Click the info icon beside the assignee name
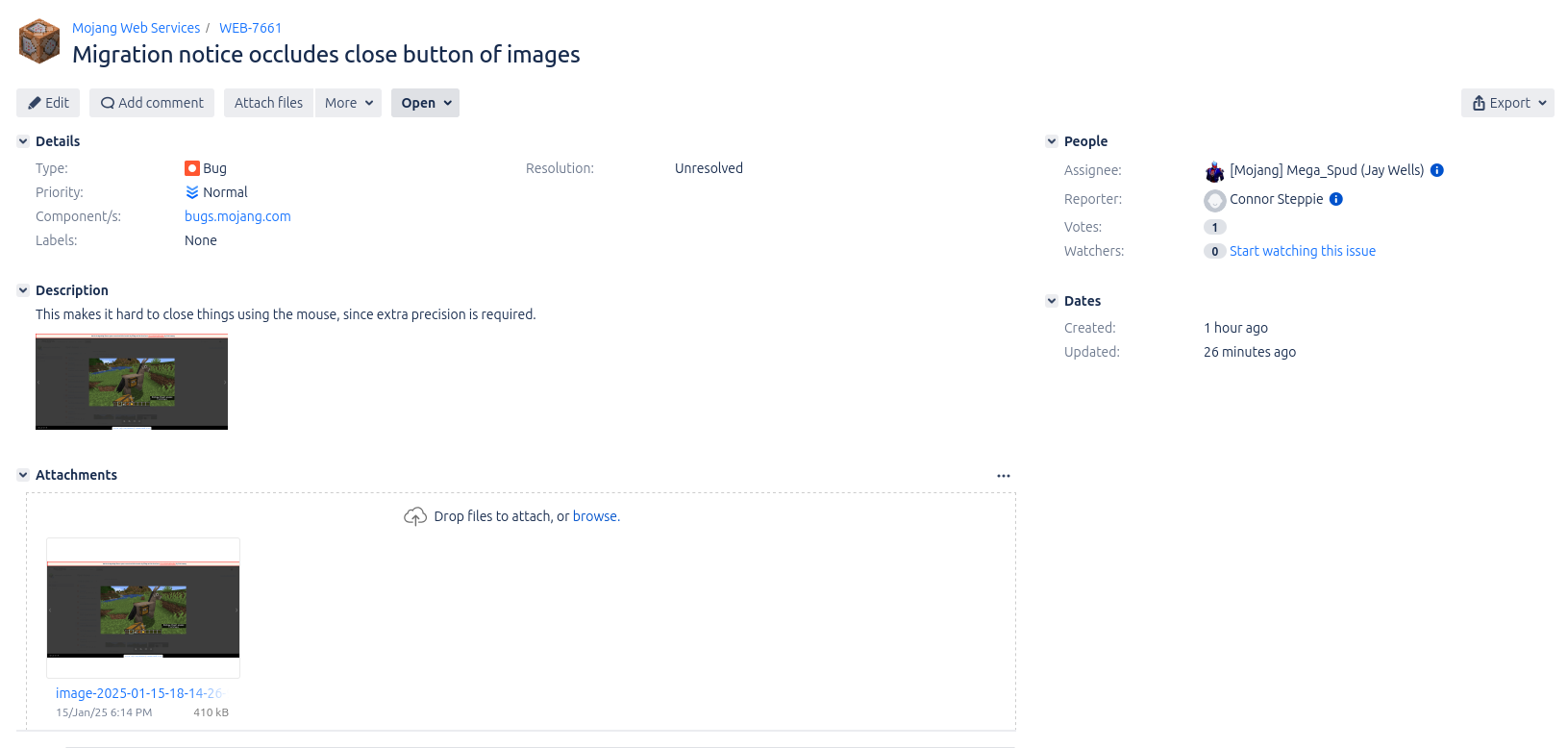Image resolution: width=1568 pixels, height=748 pixels. pyautogui.click(x=1437, y=170)
